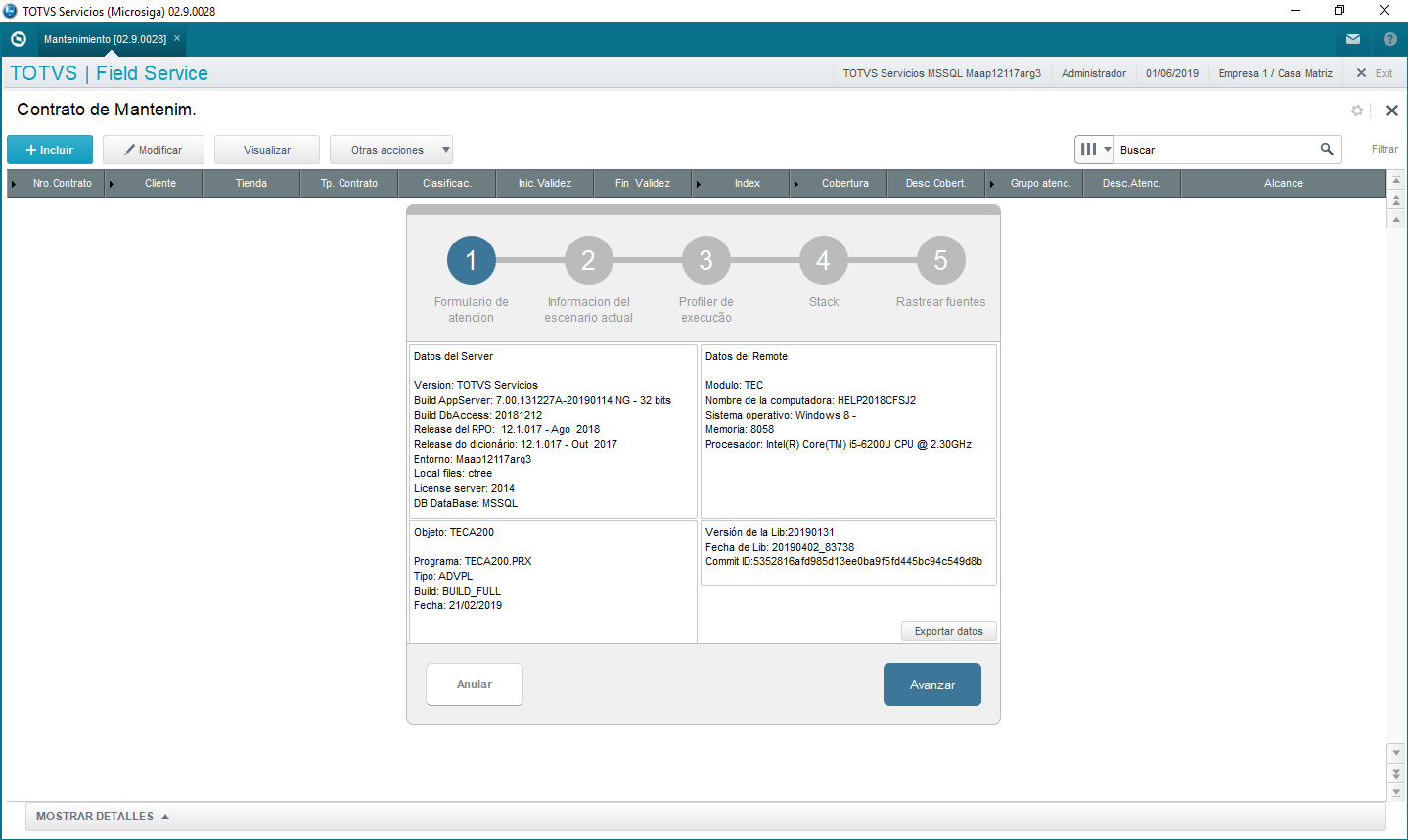
Task: Click the Desc. Atenc. column header
Action: click(1132, 183)
